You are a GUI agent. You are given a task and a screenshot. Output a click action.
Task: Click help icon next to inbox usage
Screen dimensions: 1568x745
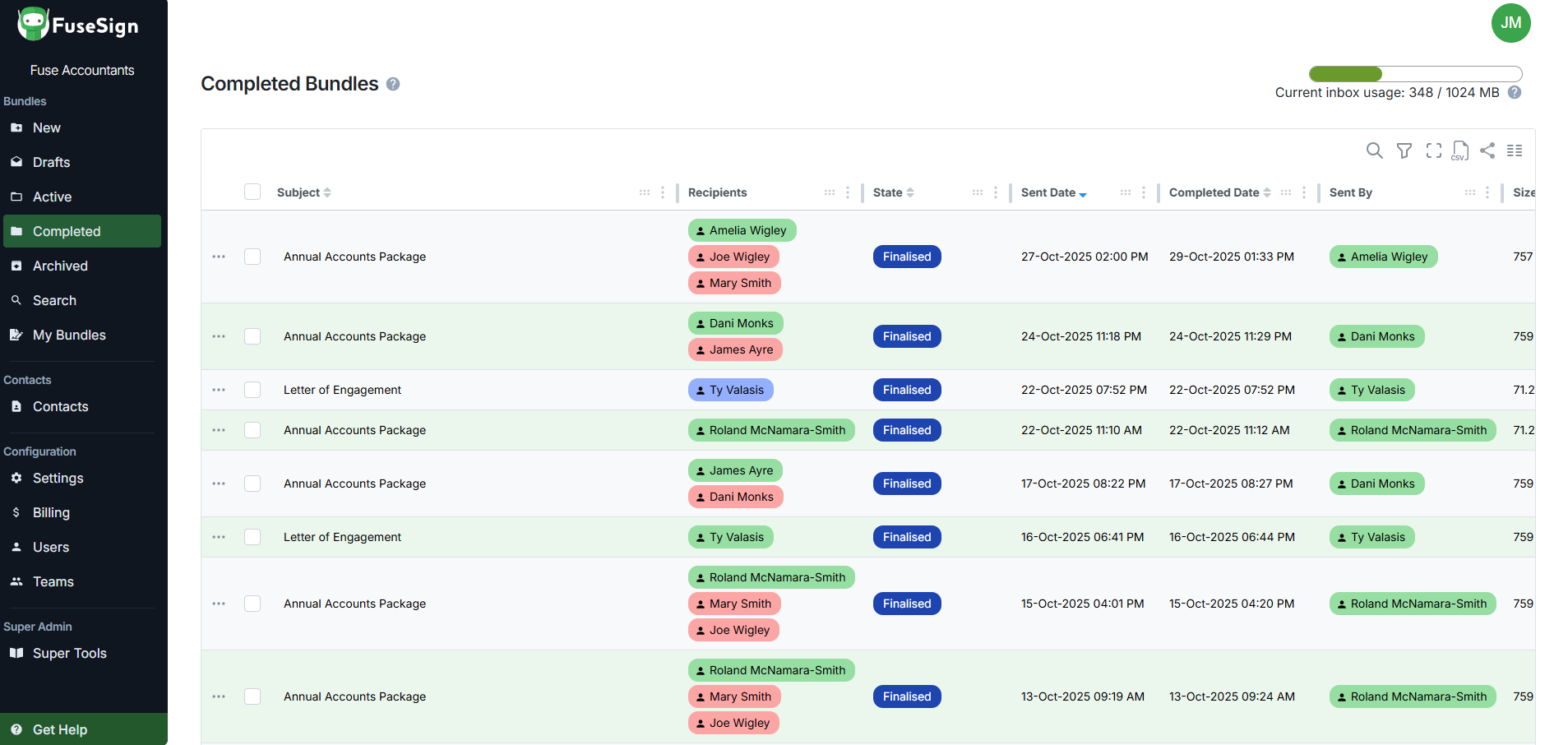(1515, 93)
